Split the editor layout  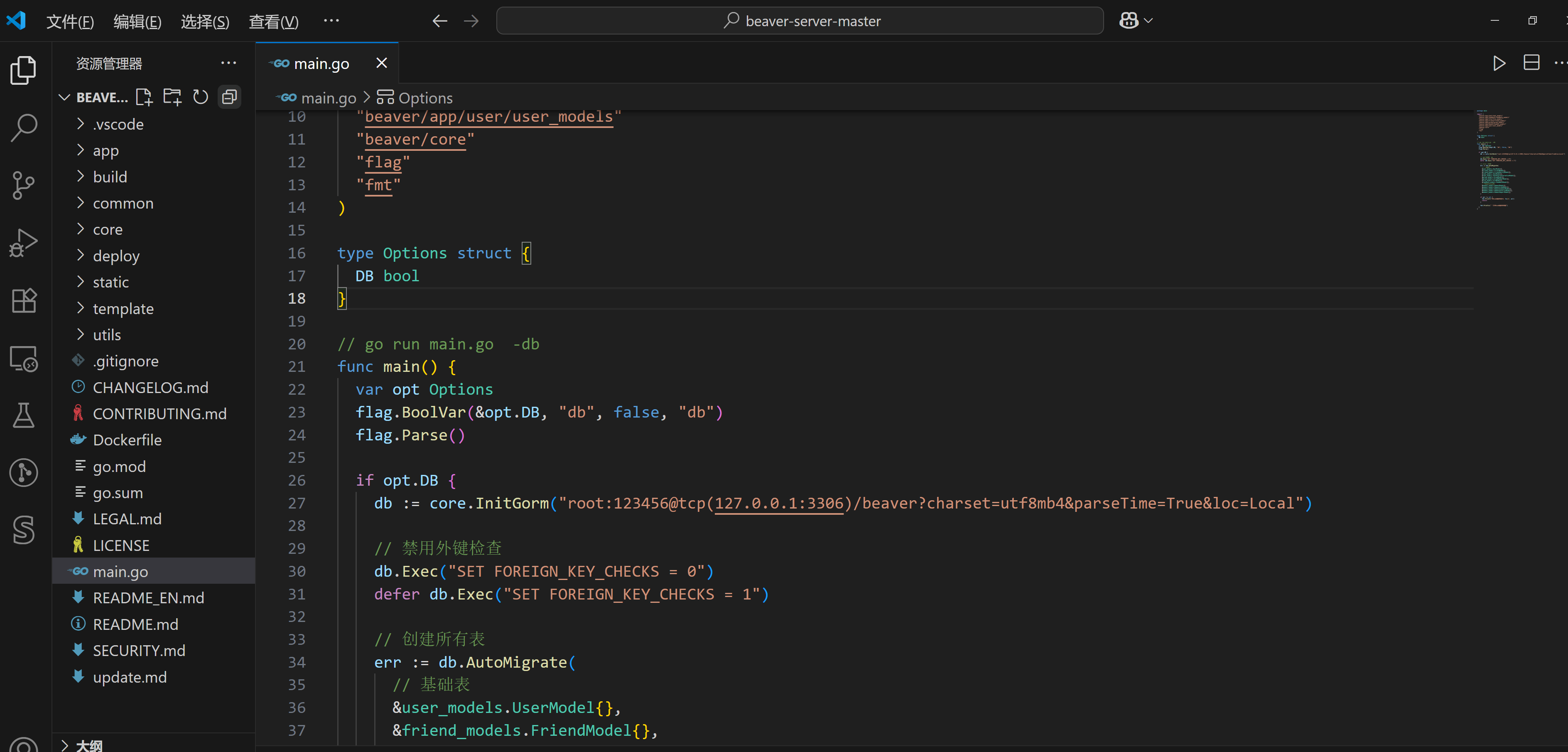pyautogui.click(x=1531, y=63)
